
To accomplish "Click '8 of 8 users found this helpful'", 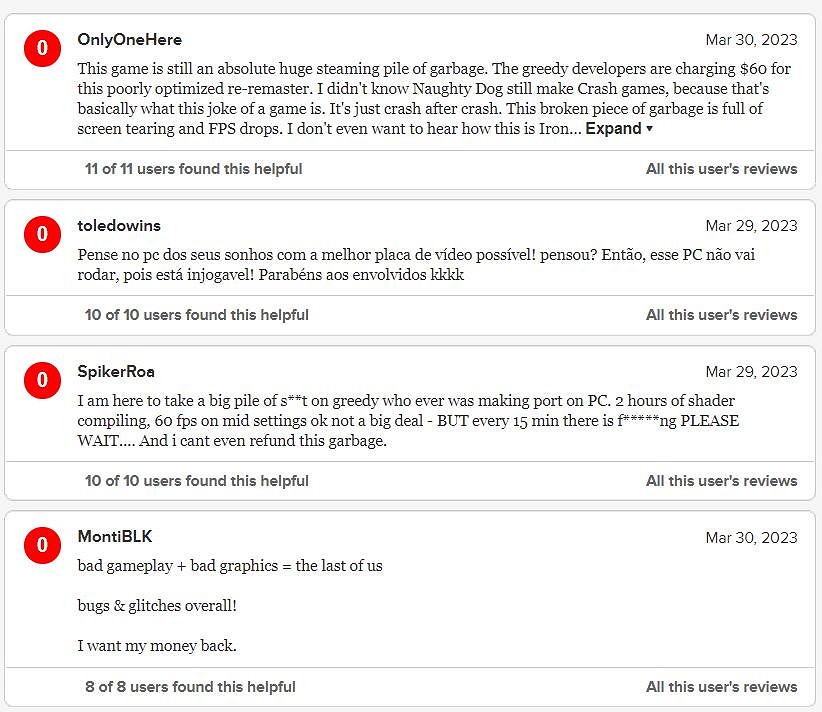I will (x=190, y=687).
